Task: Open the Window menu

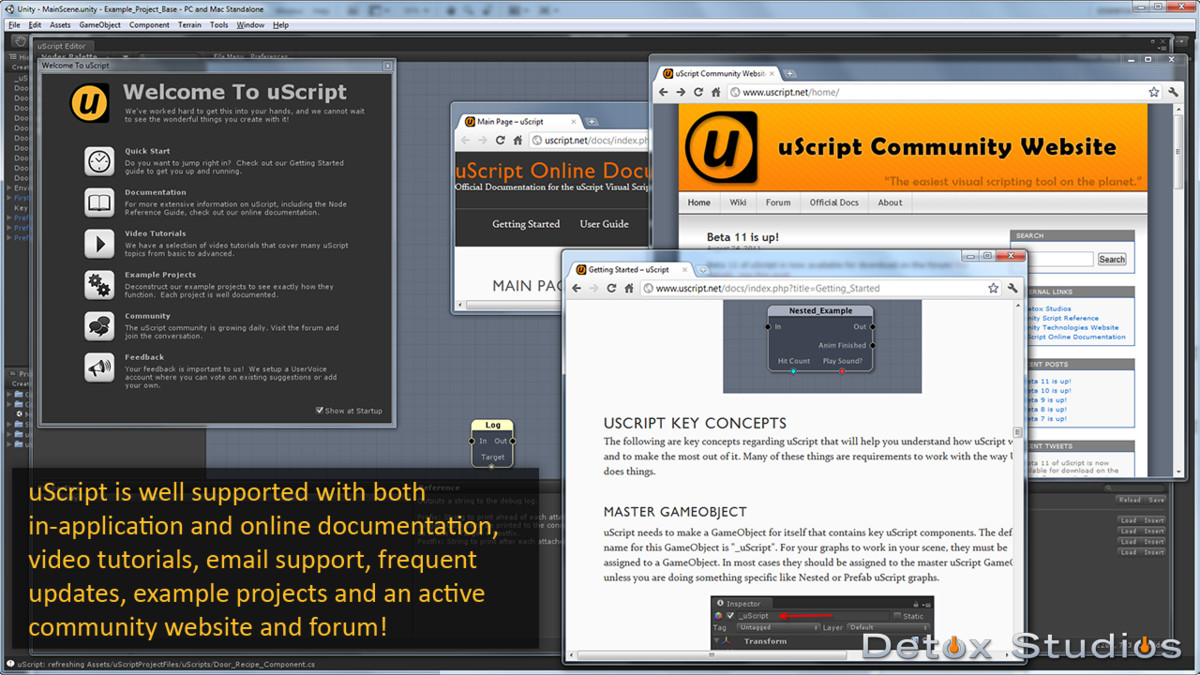Action: (251, 25)
